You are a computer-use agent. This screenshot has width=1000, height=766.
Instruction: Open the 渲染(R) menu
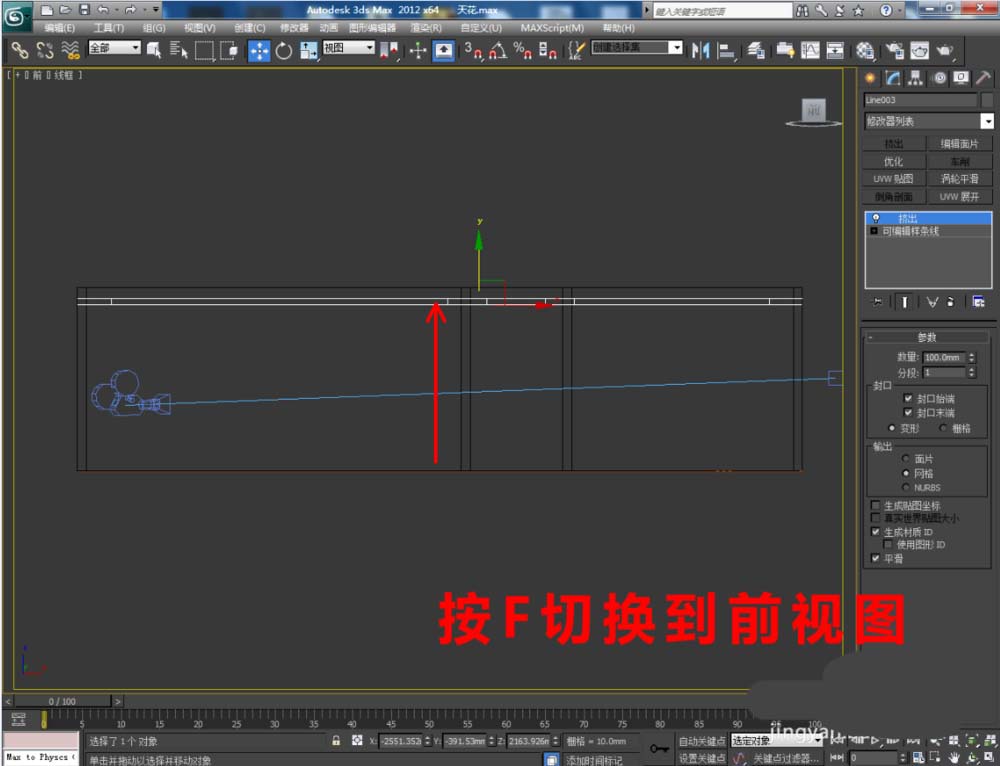[426, 28]
